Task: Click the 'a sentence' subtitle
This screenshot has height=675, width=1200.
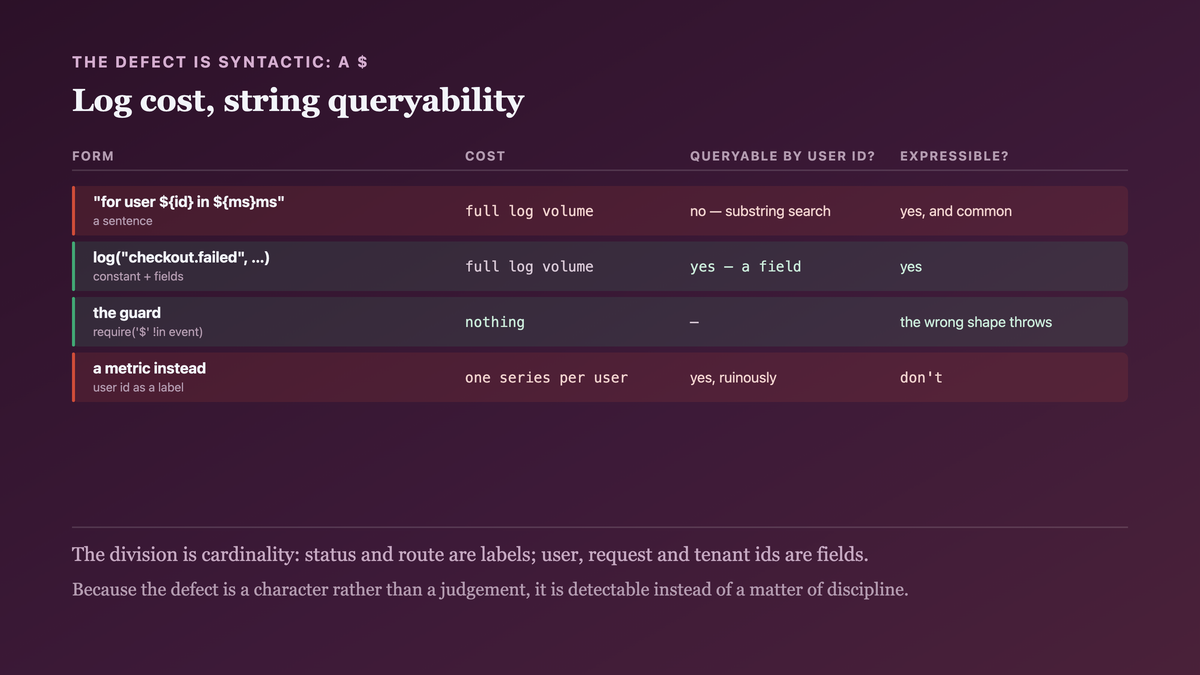Action: tap(123, 221)
